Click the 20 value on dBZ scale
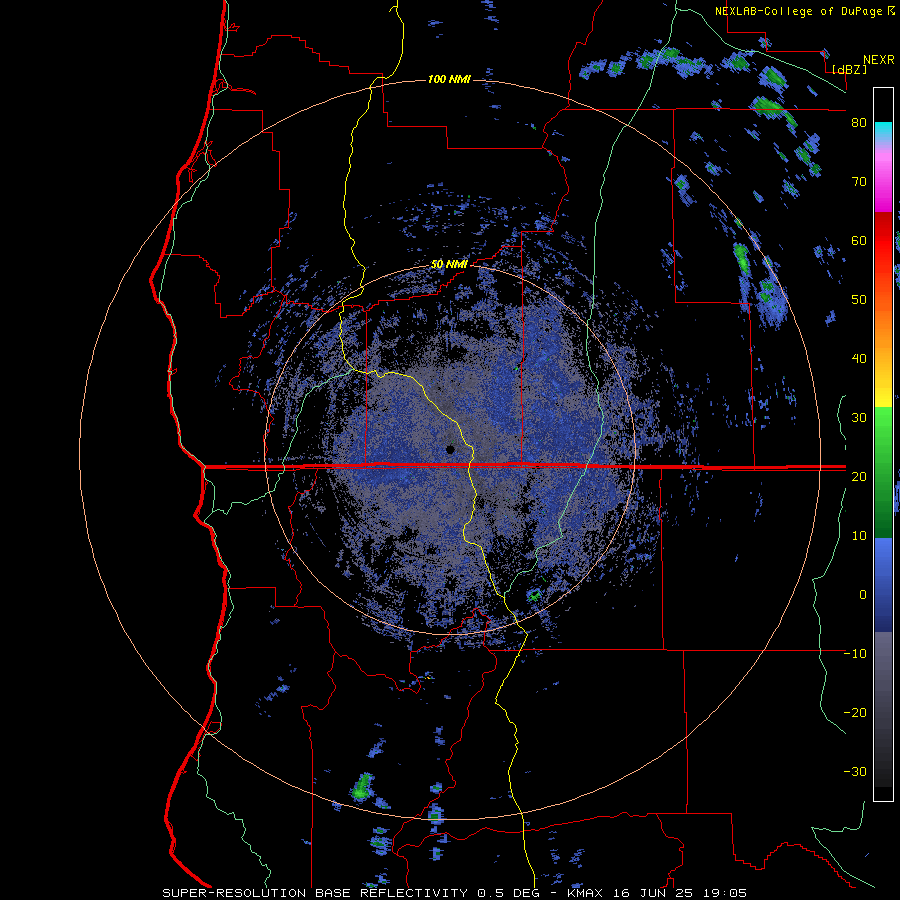The image size is (900, 900). coord(859,476)
